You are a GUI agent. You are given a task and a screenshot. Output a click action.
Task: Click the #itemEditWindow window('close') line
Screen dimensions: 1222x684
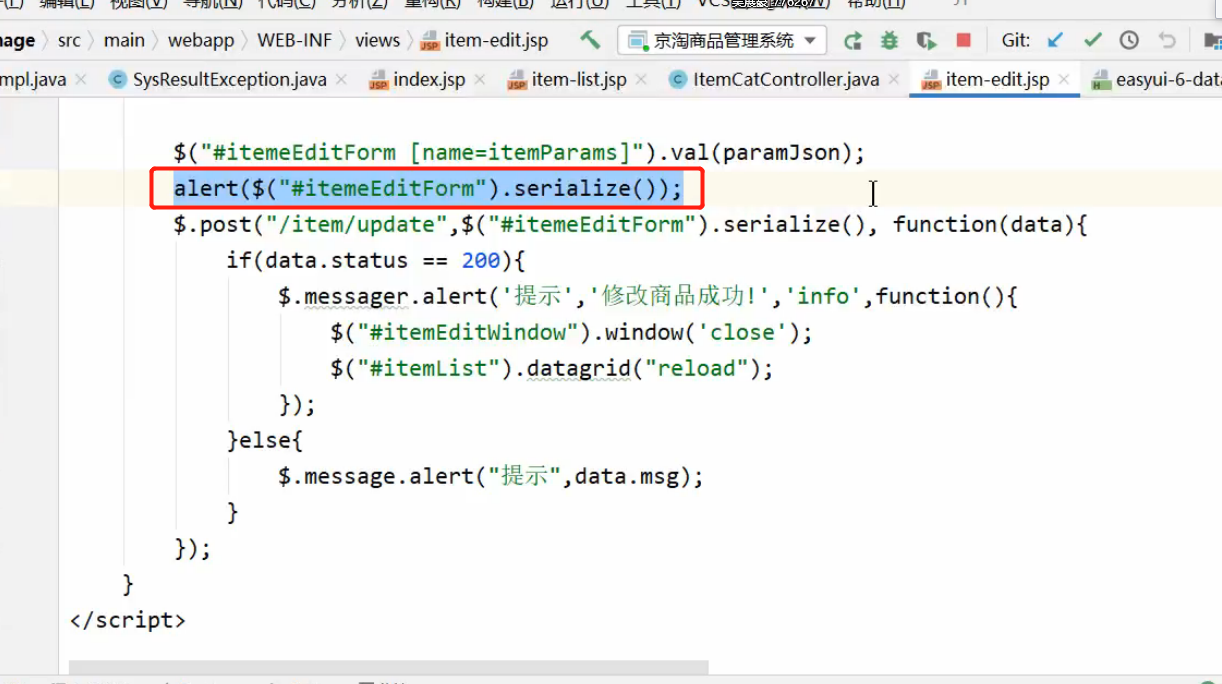pyautogui.click(x=572, y=332)
